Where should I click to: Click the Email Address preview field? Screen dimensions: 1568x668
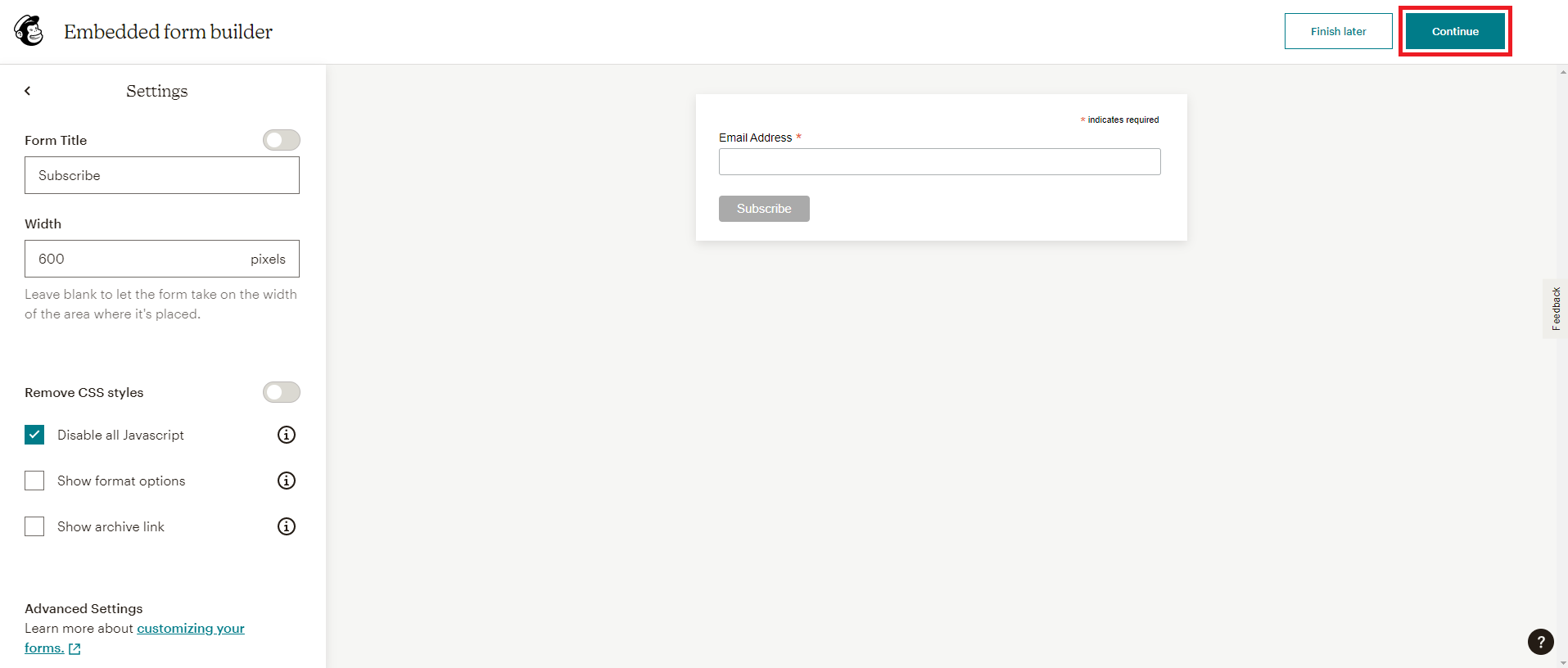[x=939, y=161]
